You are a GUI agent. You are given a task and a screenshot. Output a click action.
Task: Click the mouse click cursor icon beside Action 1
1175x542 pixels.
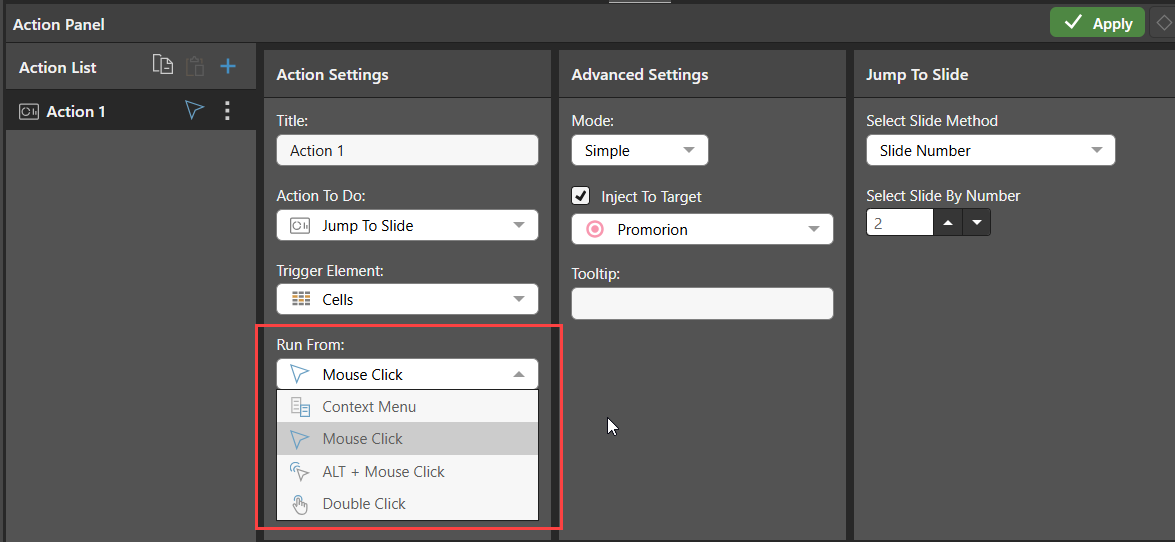tap(195, 111)
